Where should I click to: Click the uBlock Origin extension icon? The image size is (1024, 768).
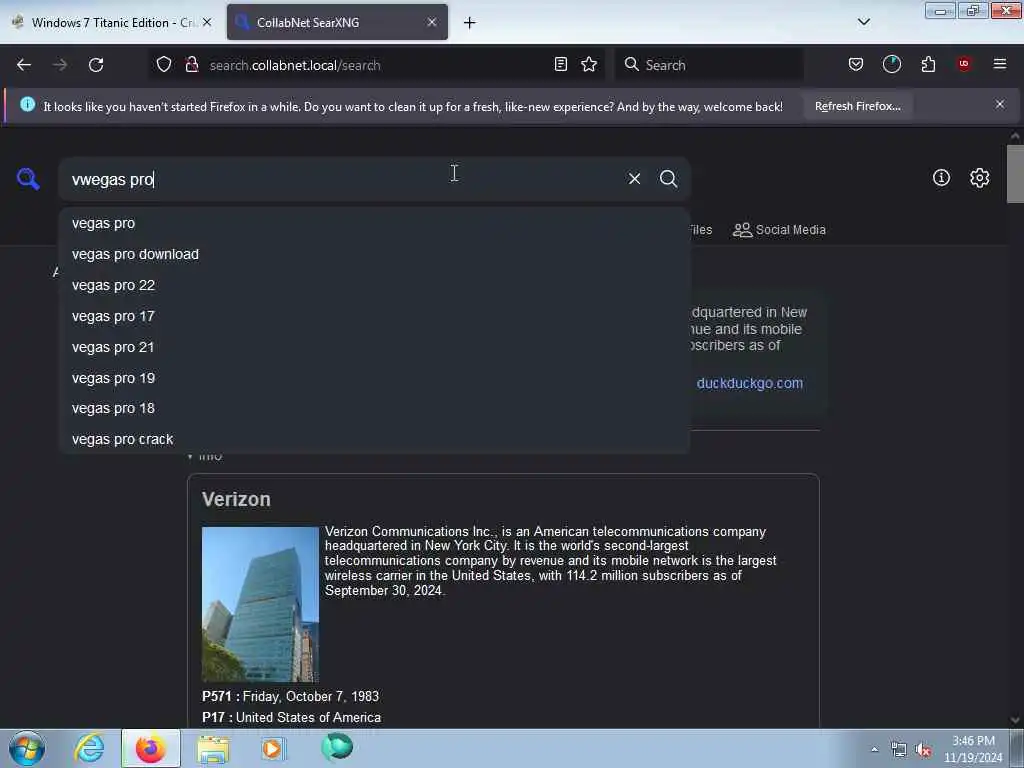click(964, 64)
